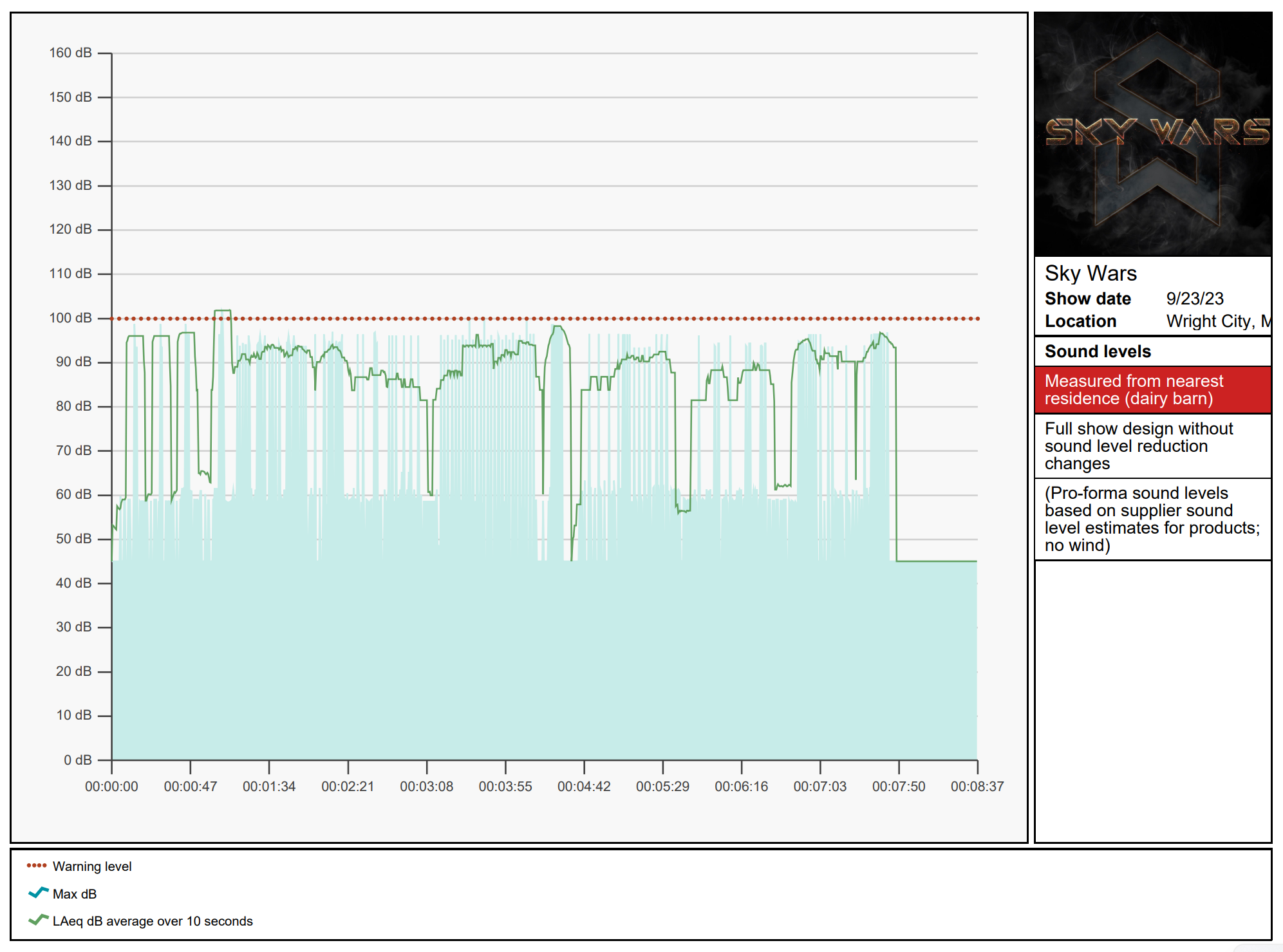This screenshot has height=952, width=1283.
Task: Click the Sky Wars show title text
Action: click(1091, 274)
